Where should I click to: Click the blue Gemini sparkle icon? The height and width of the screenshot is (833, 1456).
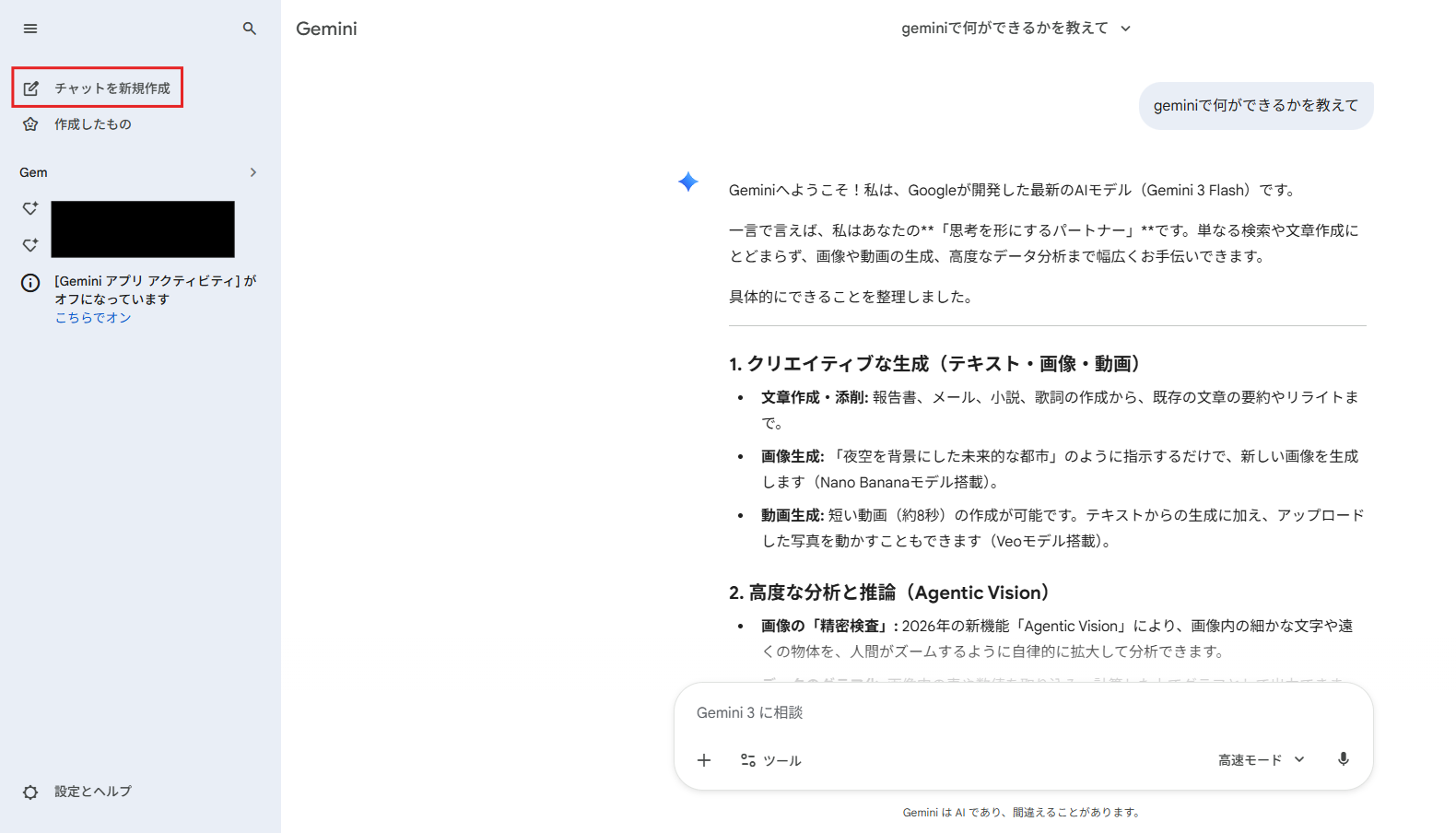click(x=688, y=182)
